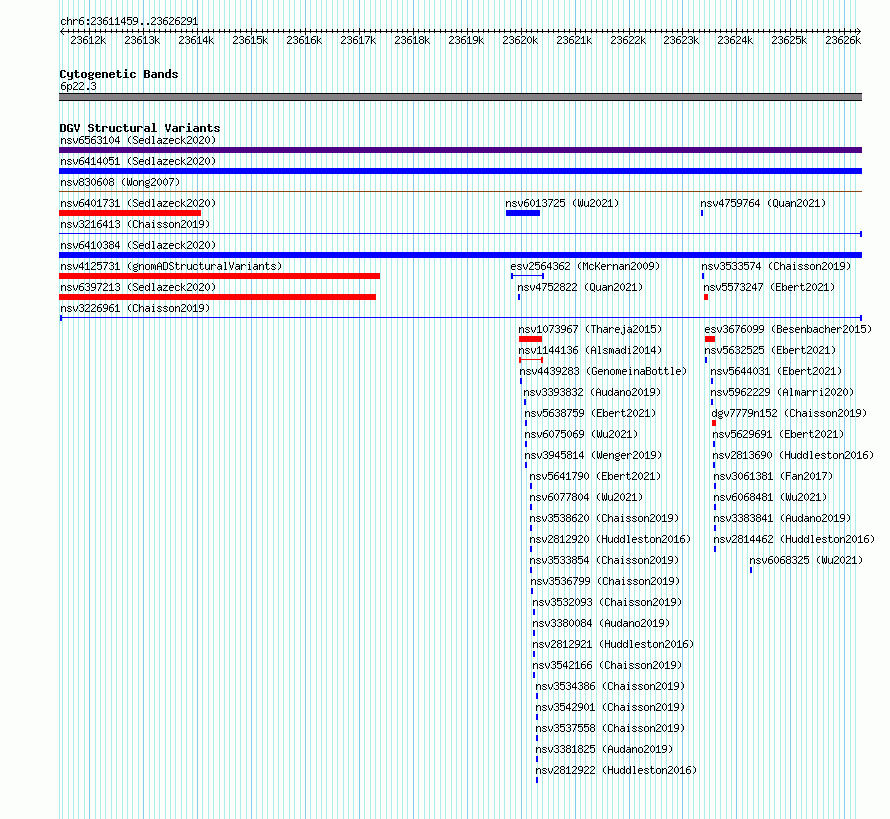890x819 pixels.
Task: Open nsv4125731 (gnomADStructuralVariants) label
Action: [171, 266]
